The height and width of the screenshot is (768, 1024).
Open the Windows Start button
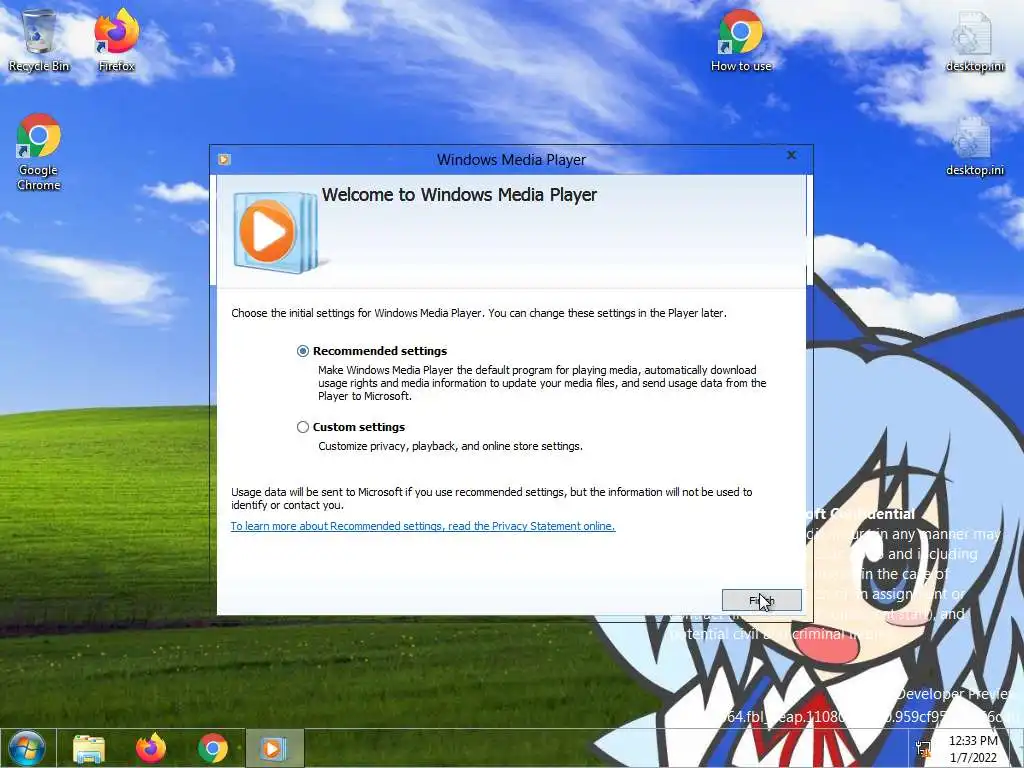tap(27, 748)
